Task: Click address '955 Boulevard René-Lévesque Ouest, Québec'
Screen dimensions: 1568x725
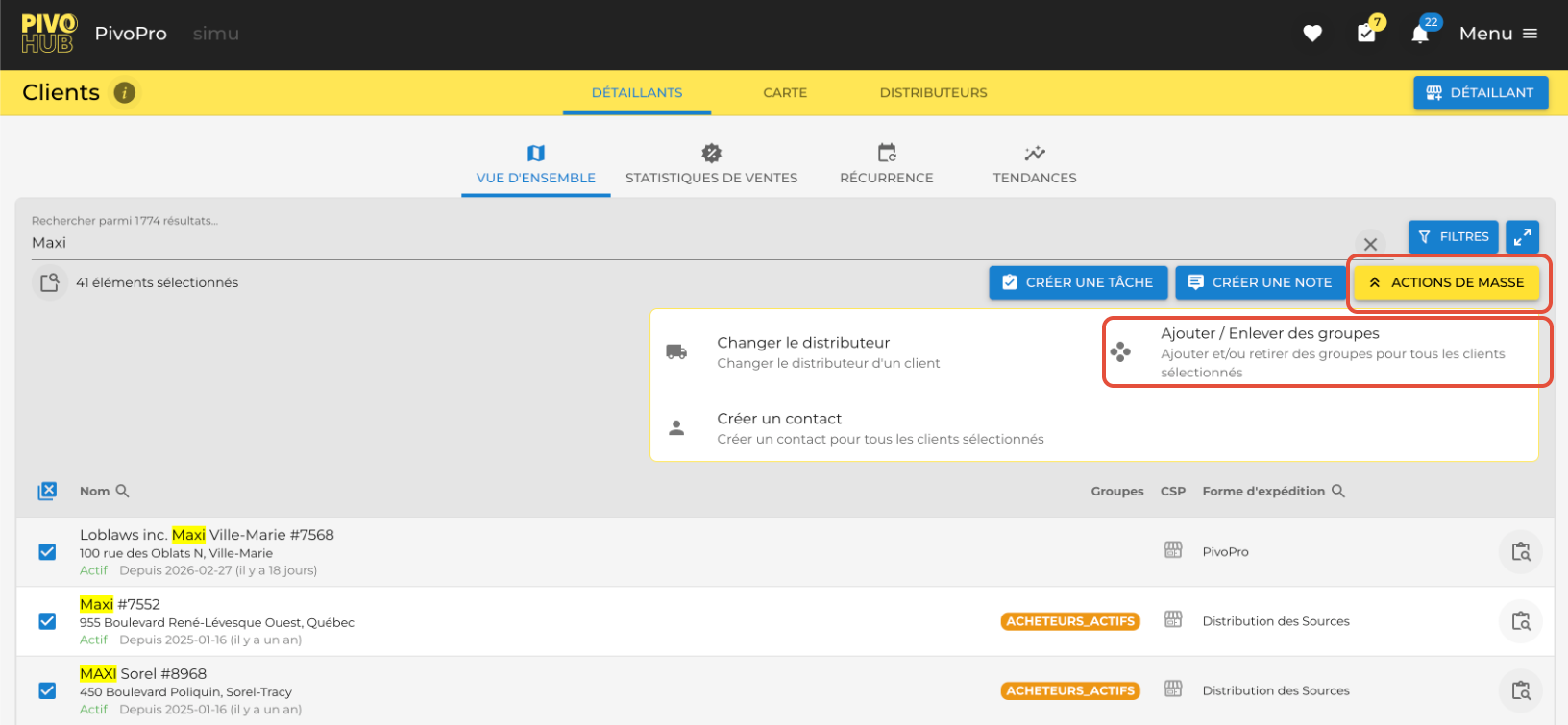Action: pyautogui.click(x=217, y=622)
